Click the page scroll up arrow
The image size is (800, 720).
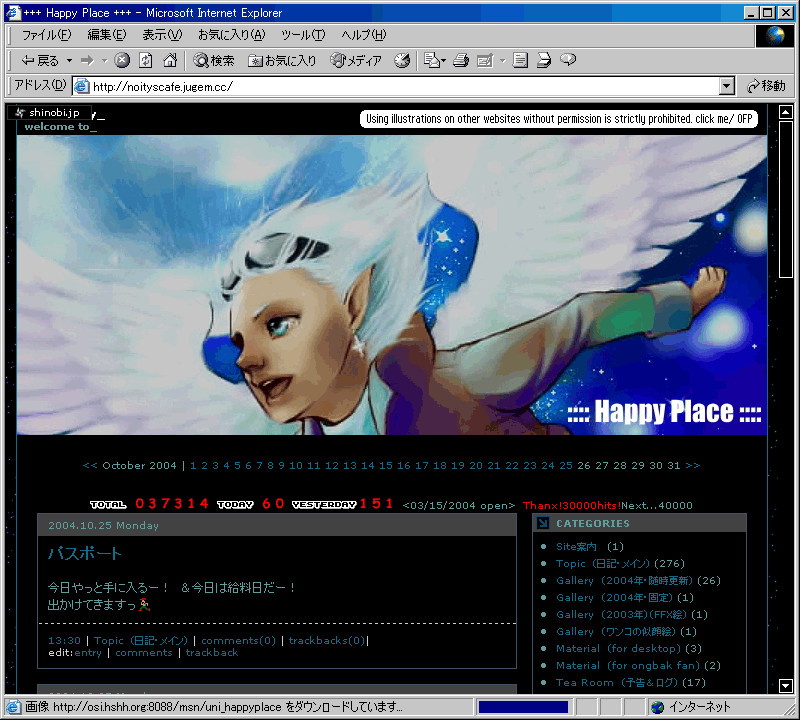(x=786, y=112)
